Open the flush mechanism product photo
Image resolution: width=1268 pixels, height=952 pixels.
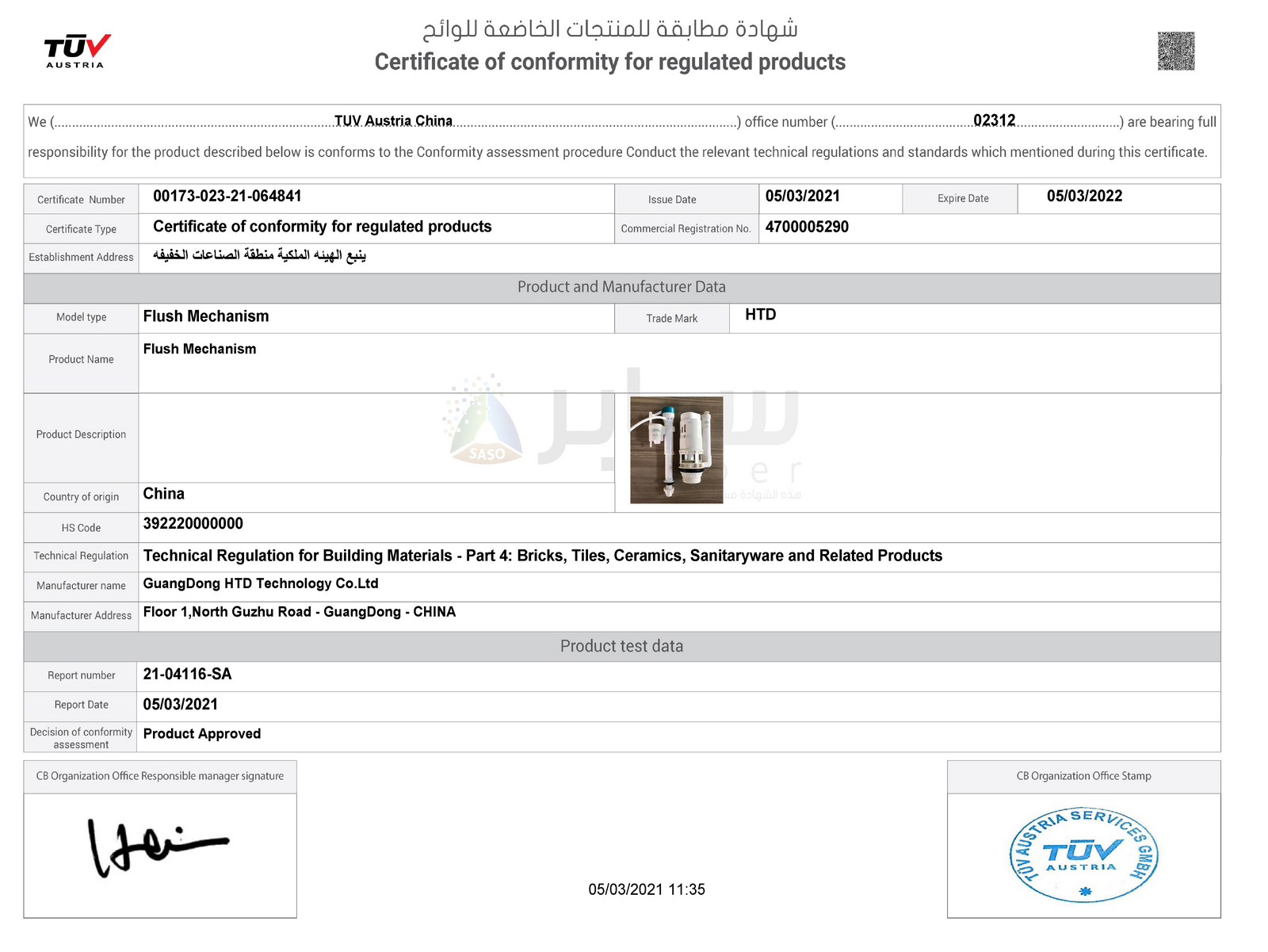point(676,449)
